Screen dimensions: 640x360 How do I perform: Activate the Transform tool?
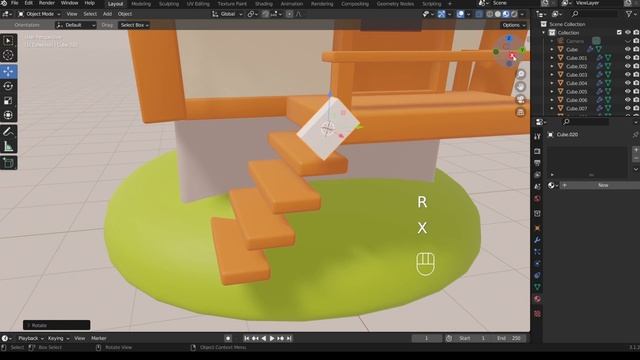pos(8,115)
